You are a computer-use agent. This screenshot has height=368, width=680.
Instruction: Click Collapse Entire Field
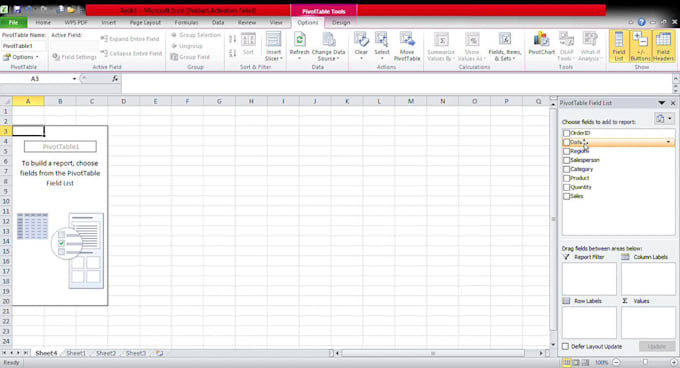coord(131,53)
